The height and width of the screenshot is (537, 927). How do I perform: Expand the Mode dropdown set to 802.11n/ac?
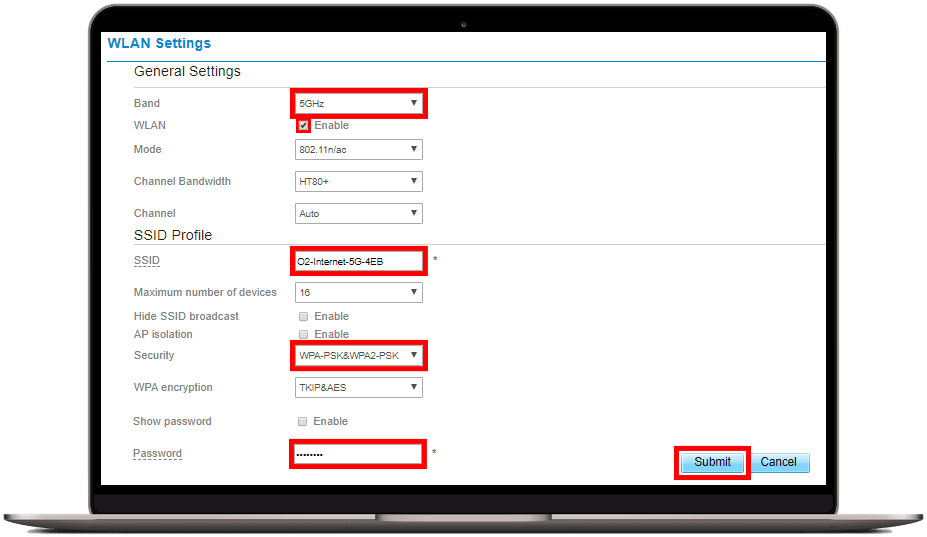[358, 150]
